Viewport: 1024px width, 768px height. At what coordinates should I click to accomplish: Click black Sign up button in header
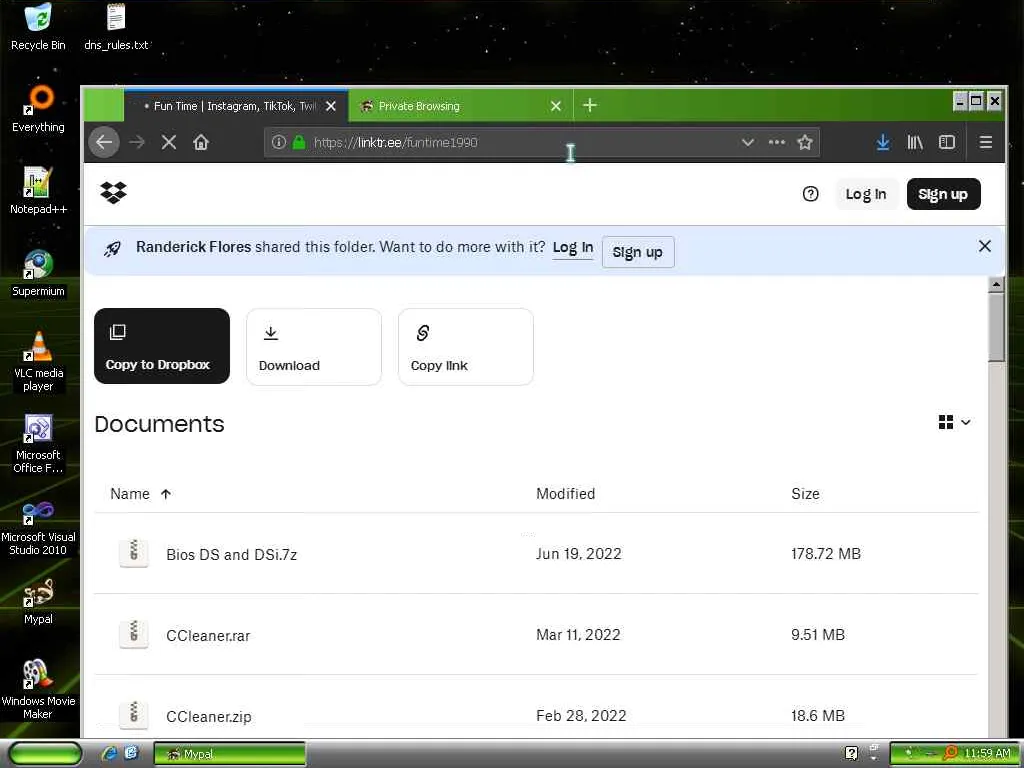(x=943, y=194)
